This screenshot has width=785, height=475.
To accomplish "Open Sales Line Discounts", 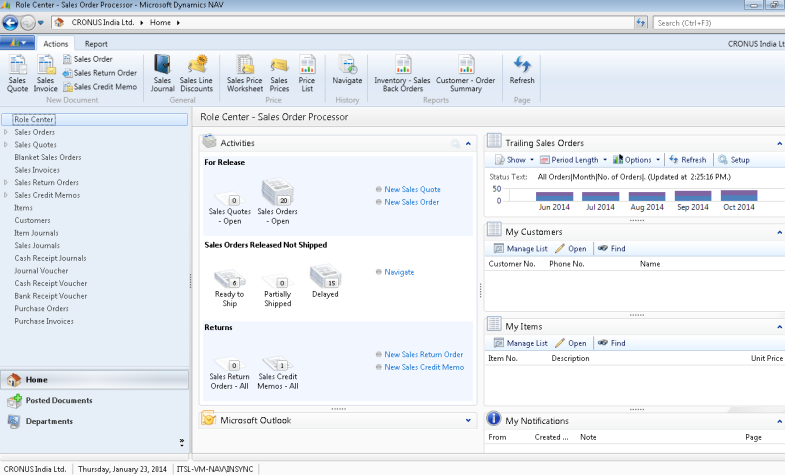I will [x=196, y=74].
